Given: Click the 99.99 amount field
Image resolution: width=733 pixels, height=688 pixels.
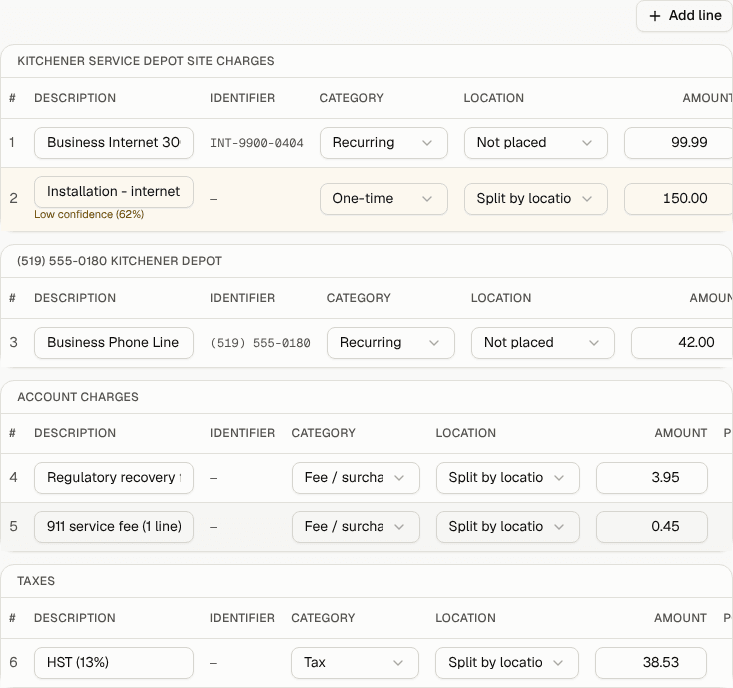Looking at the screenshot, I should click(x=678, y=143).
